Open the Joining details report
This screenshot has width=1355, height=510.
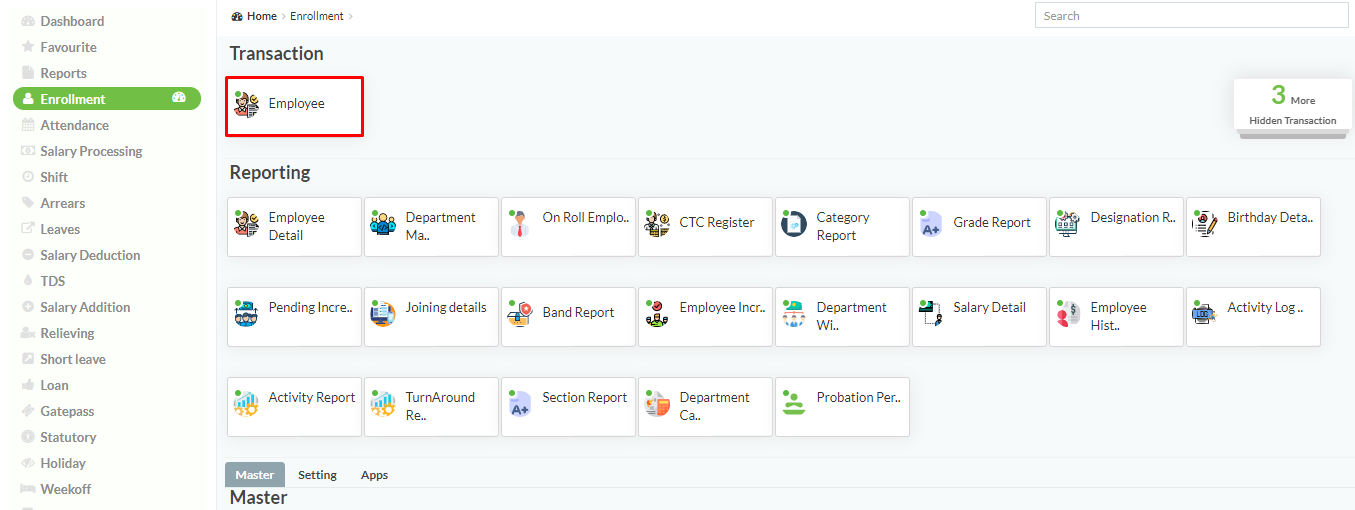tap(431, 317)
